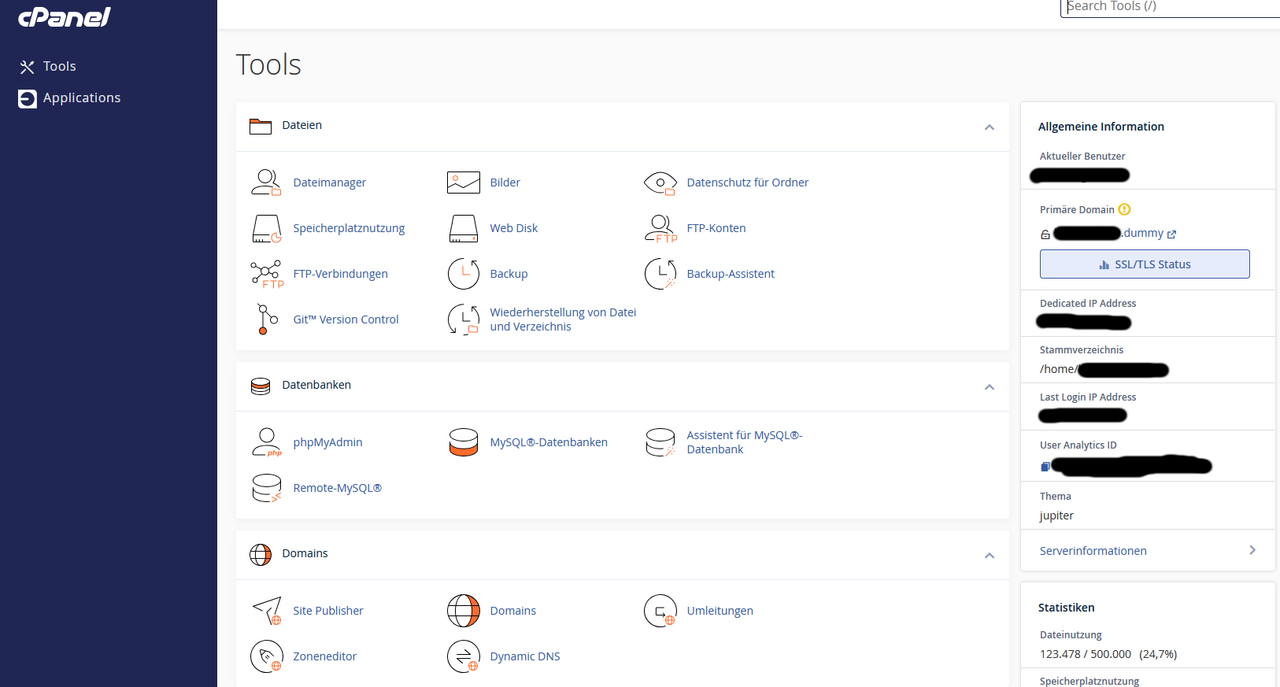Open the Dateimanager icon
This screenshot has width=1280, height=687.
click(266, 182)
